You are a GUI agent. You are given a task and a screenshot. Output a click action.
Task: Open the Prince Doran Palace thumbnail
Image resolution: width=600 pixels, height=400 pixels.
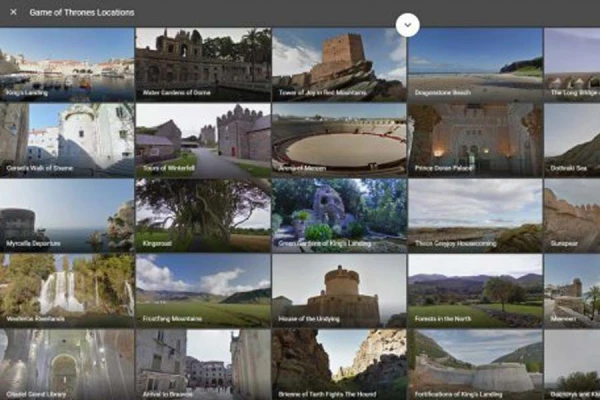click(475, 140)
